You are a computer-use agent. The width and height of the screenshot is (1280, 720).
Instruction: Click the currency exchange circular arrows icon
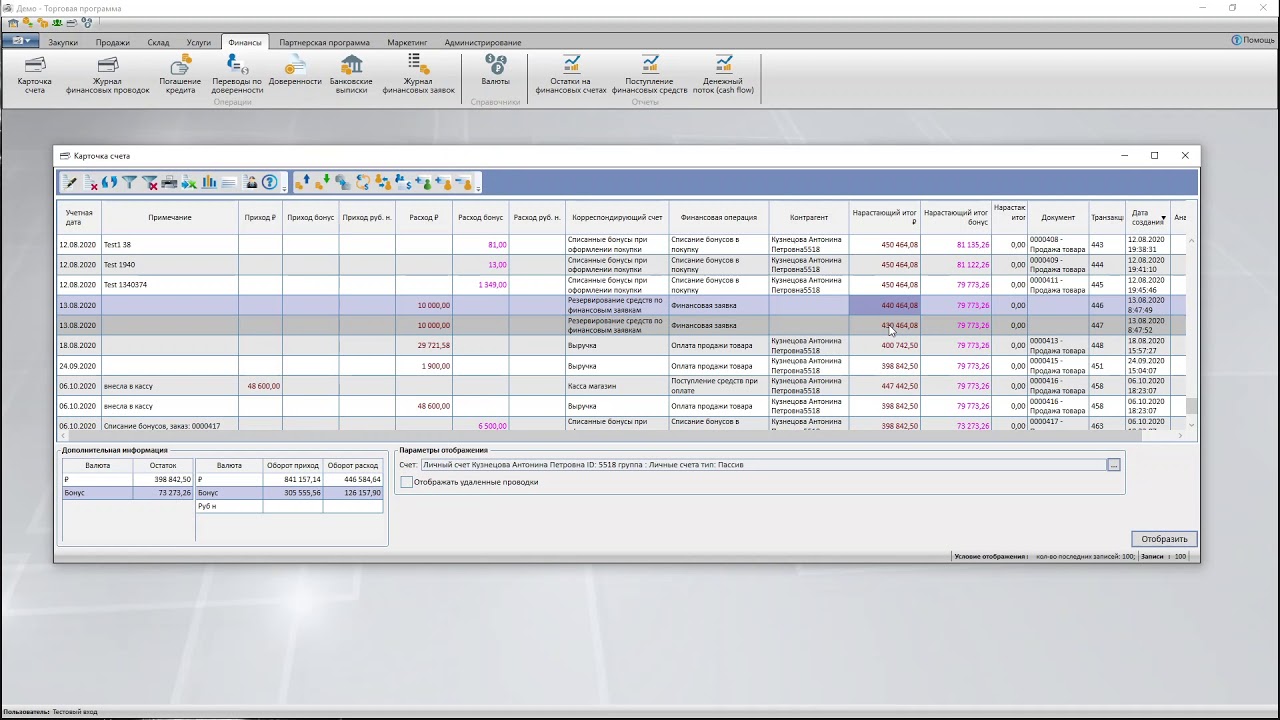(362, 182)
